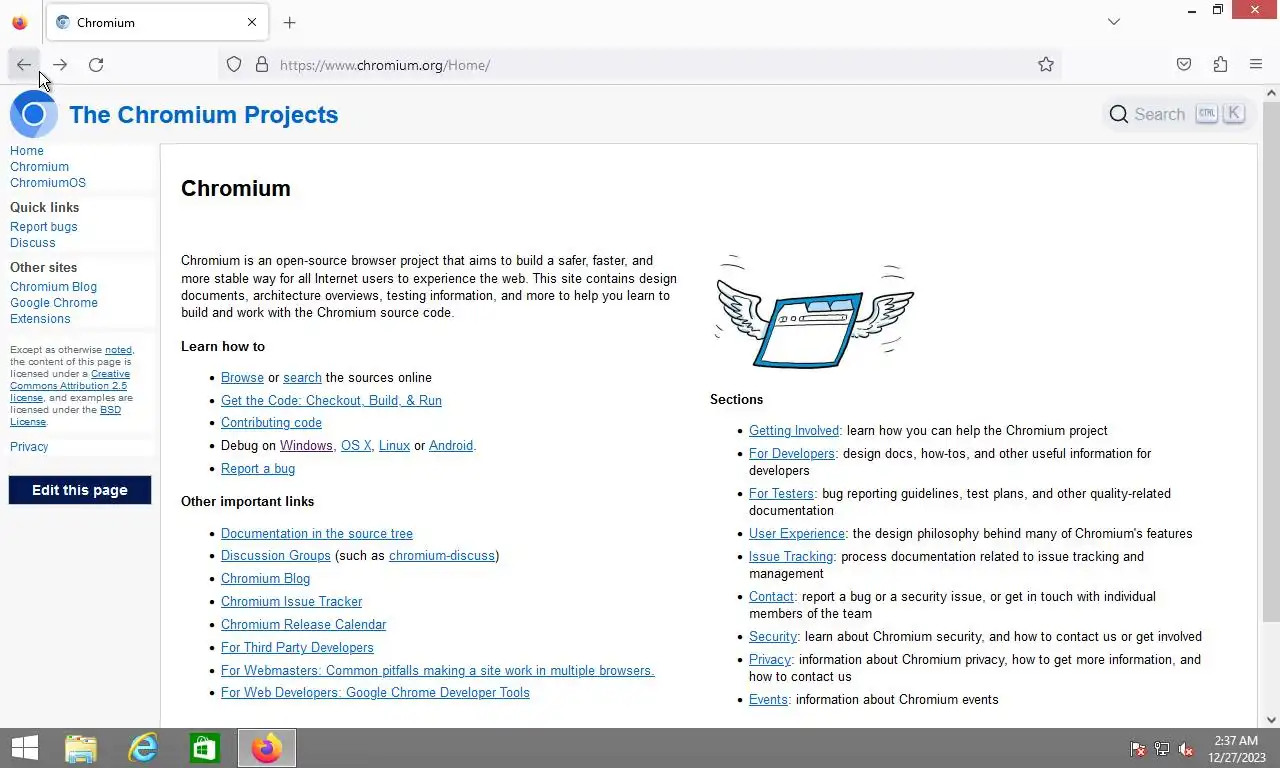Open Firefox hamburger application menu
This screenshot has width=1280, height=768.
pos(1256,65)
